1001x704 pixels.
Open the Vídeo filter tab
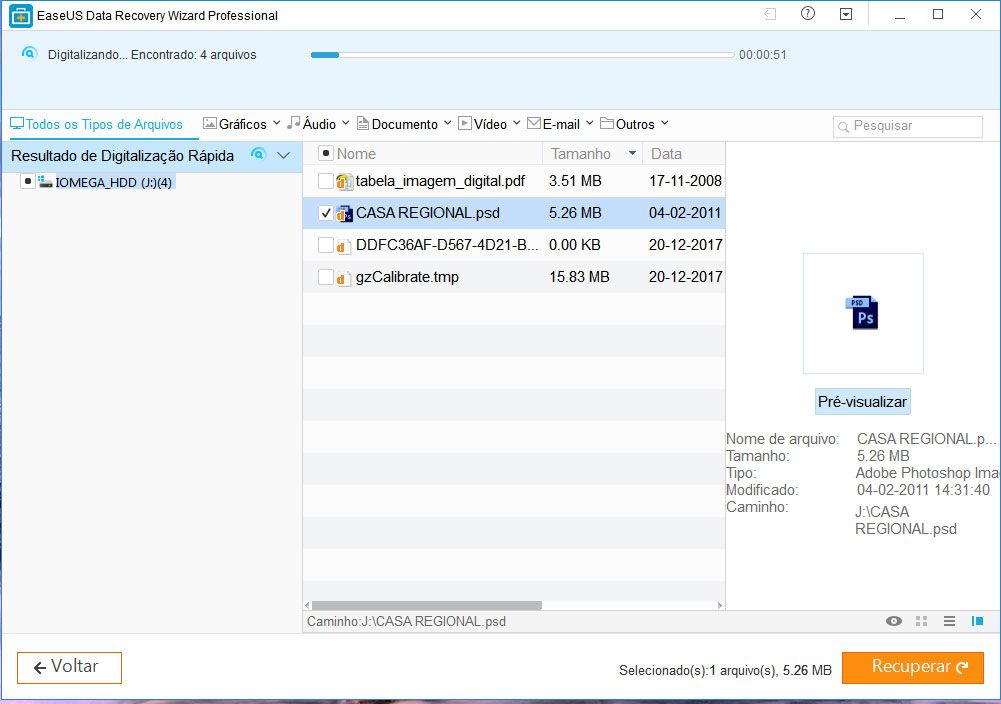click(x=490, y=124)
